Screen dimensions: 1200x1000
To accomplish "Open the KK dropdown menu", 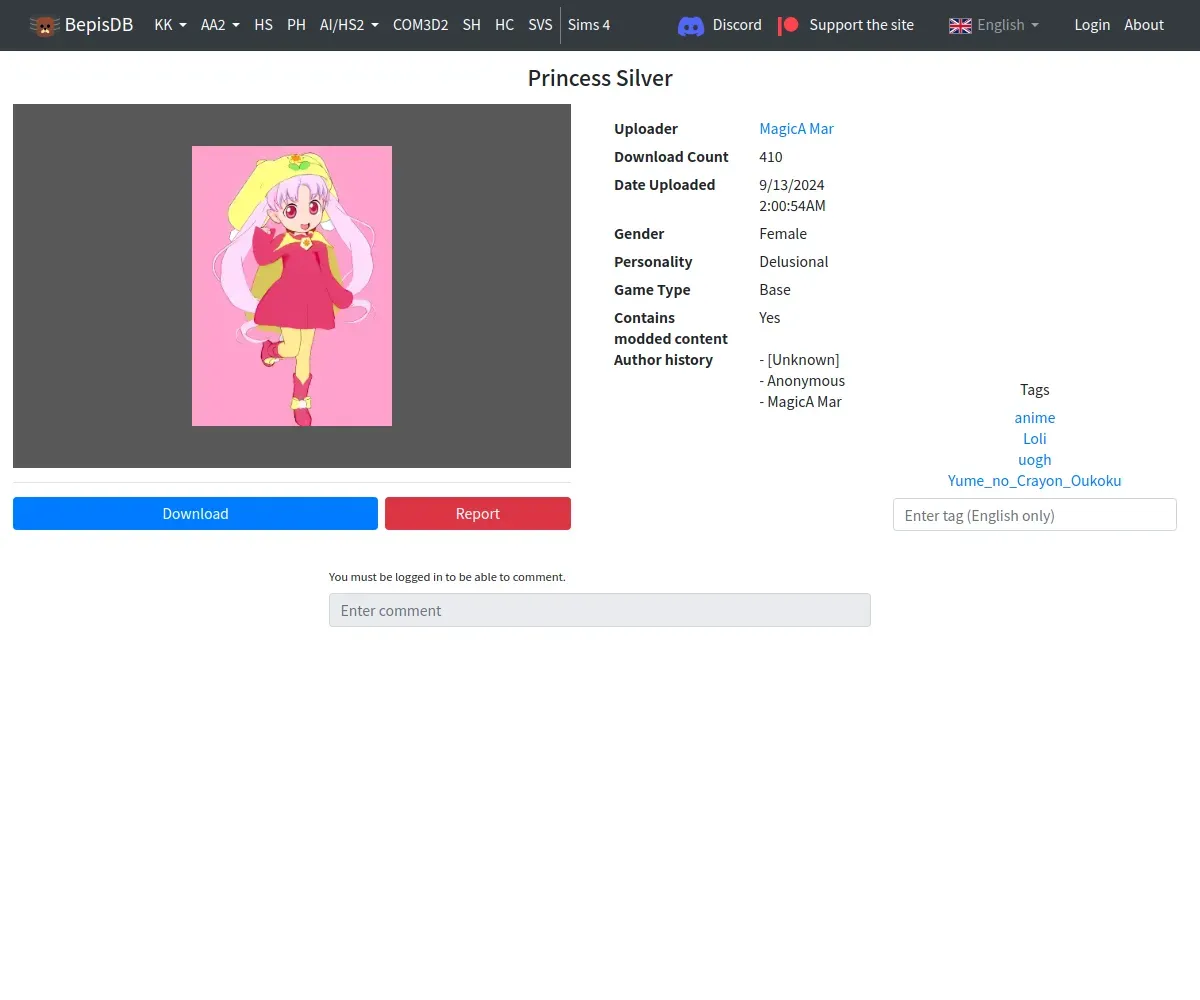I will click(x=170, y=25).
